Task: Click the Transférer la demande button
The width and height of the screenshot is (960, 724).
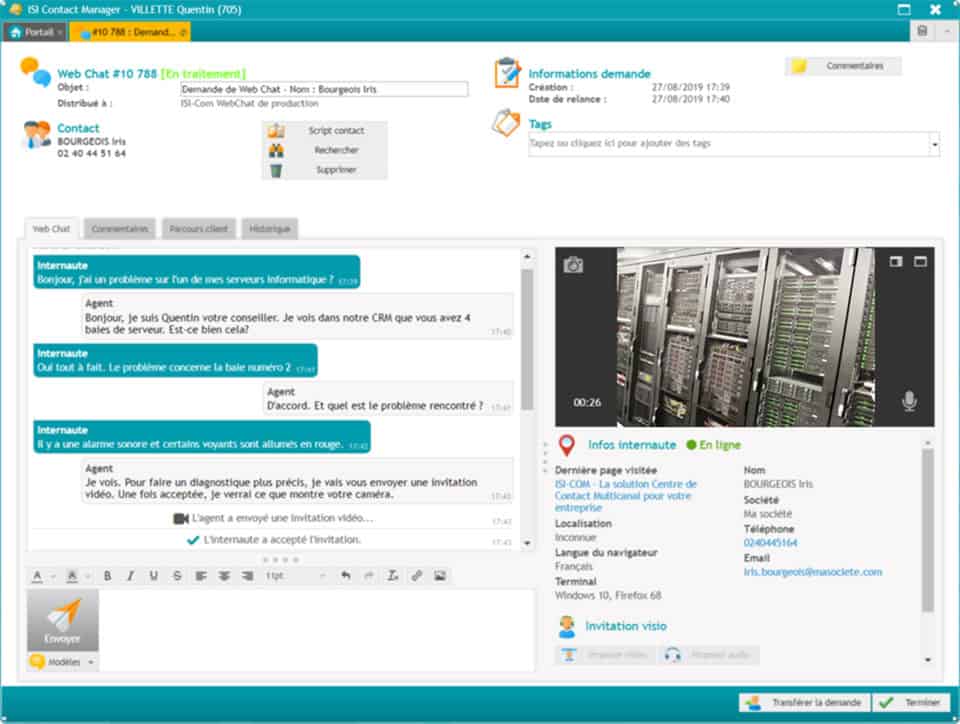Action: (x=803, y=703)
